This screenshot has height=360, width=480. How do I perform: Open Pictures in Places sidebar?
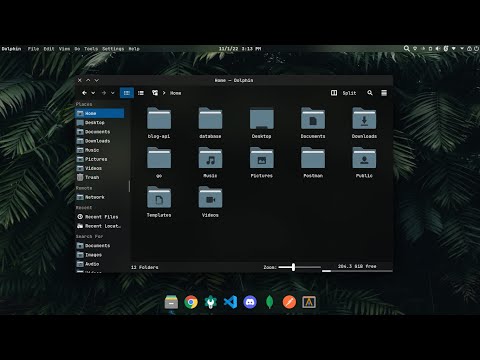100,159
